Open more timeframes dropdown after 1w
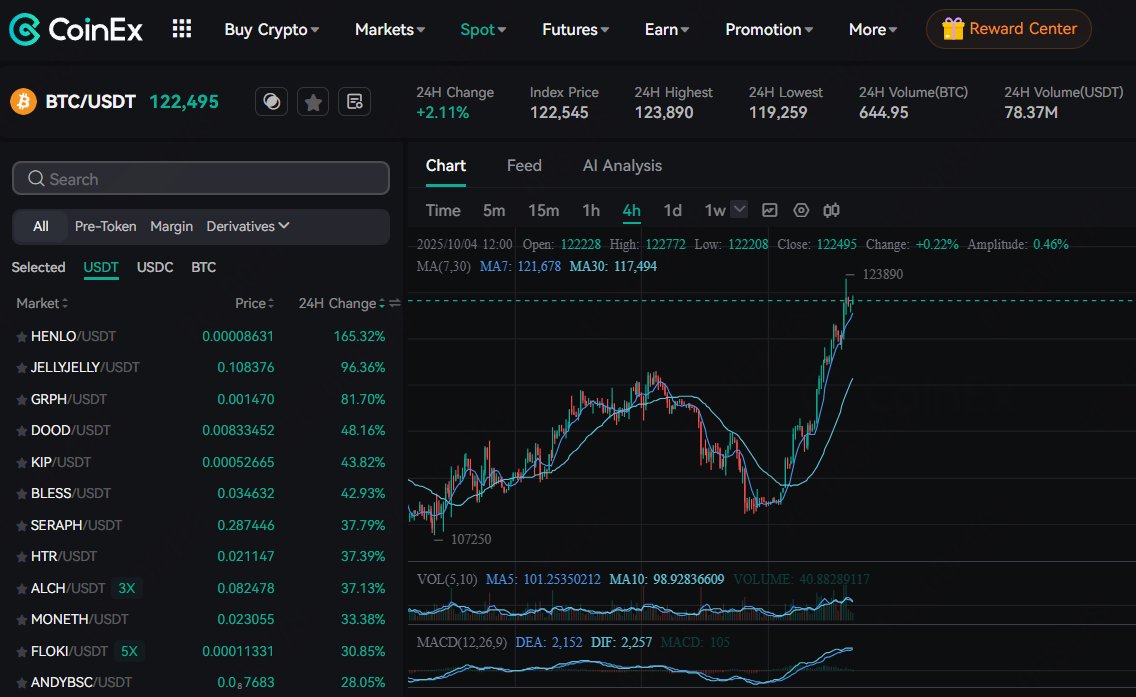Screen dimensions: 1136x697 739,210
